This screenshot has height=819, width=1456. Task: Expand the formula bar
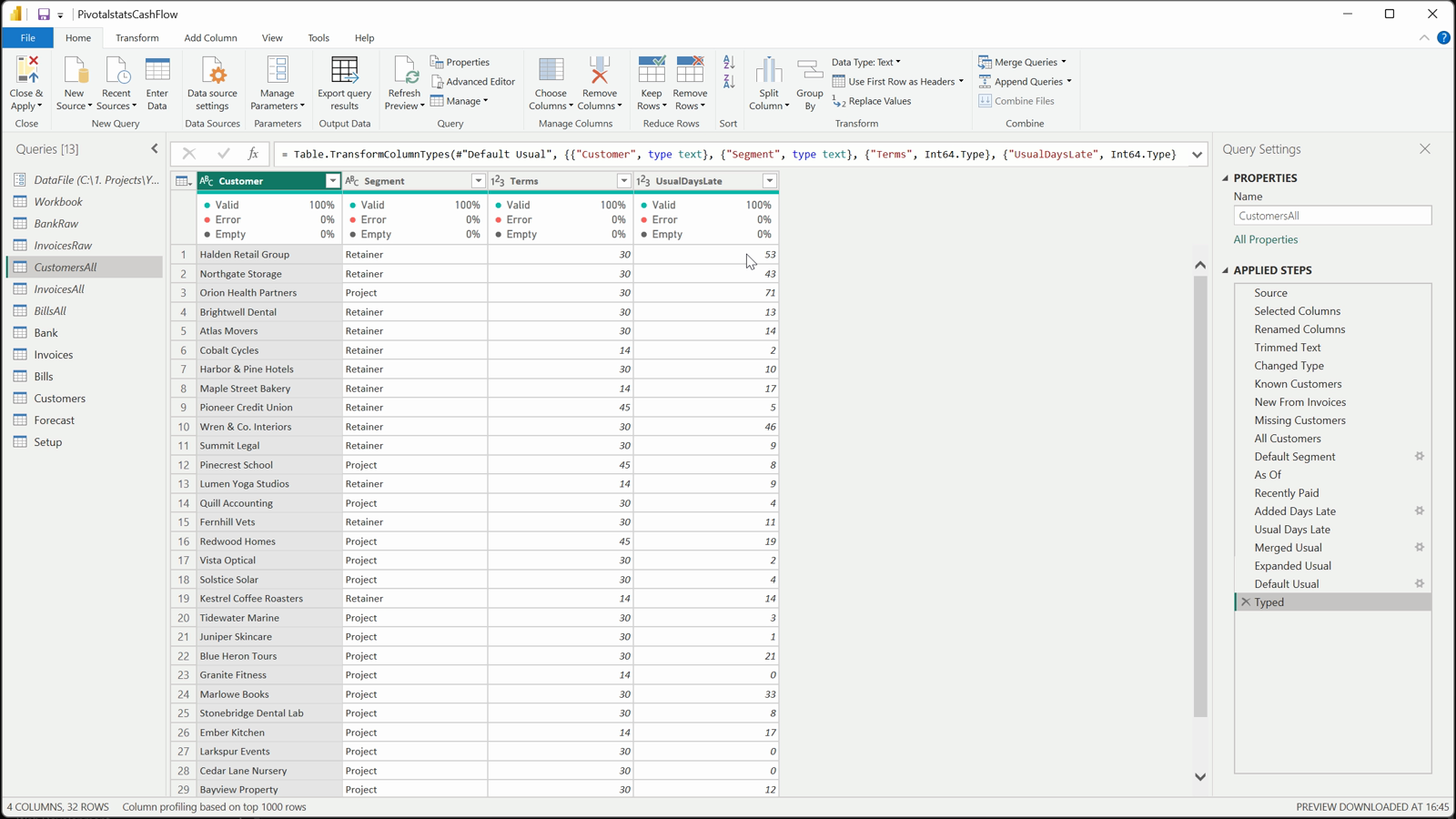tap(1198, 155)
